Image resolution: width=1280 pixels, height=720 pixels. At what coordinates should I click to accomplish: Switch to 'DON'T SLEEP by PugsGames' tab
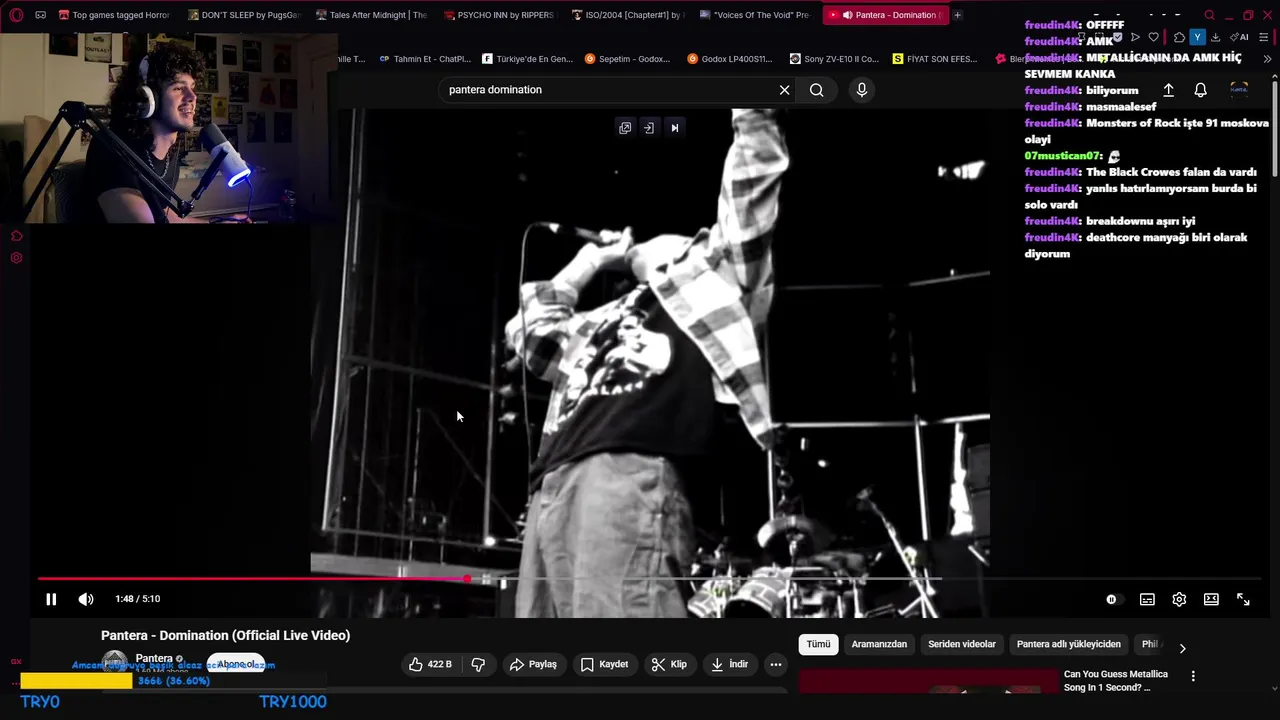[243, 15]
